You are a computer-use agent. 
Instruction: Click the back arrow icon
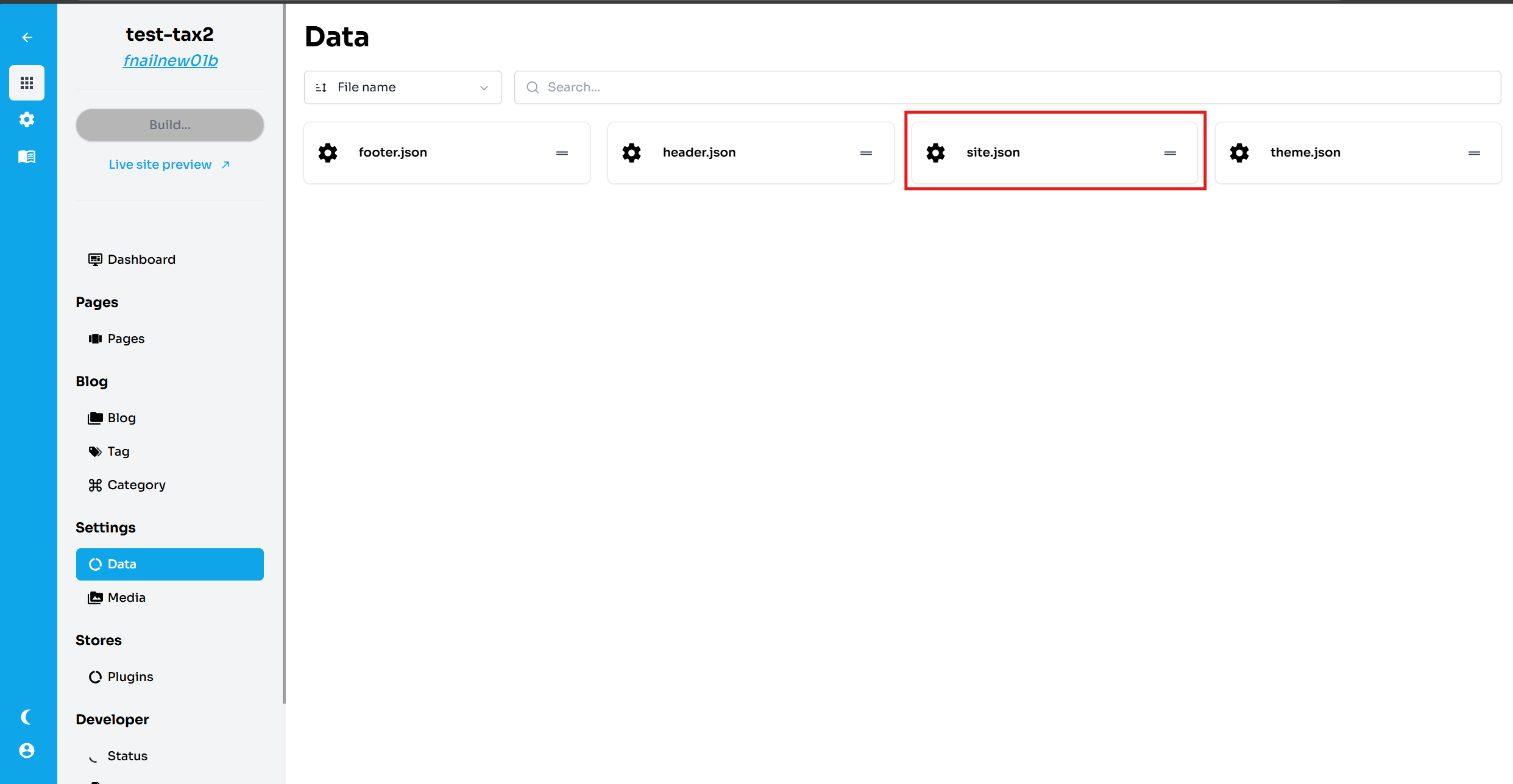[27, 38]
